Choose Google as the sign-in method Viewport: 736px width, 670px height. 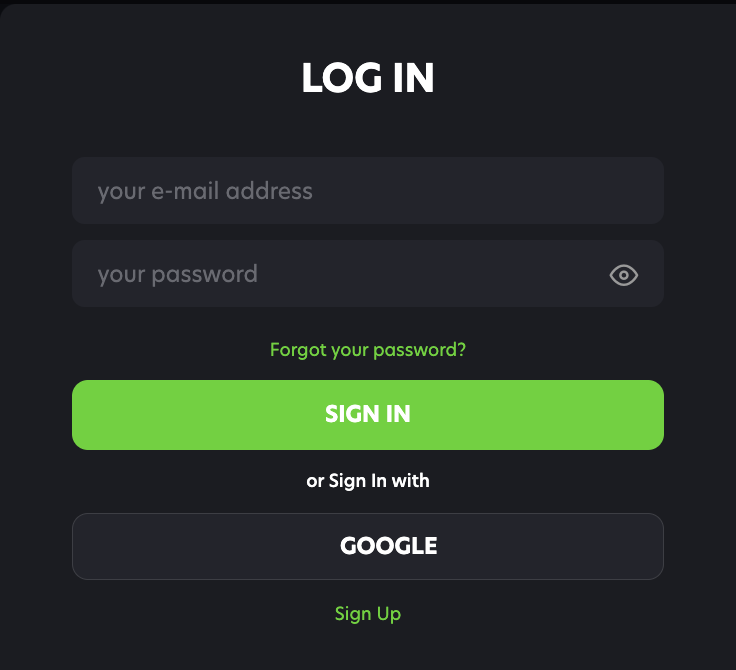coord(368,546)
